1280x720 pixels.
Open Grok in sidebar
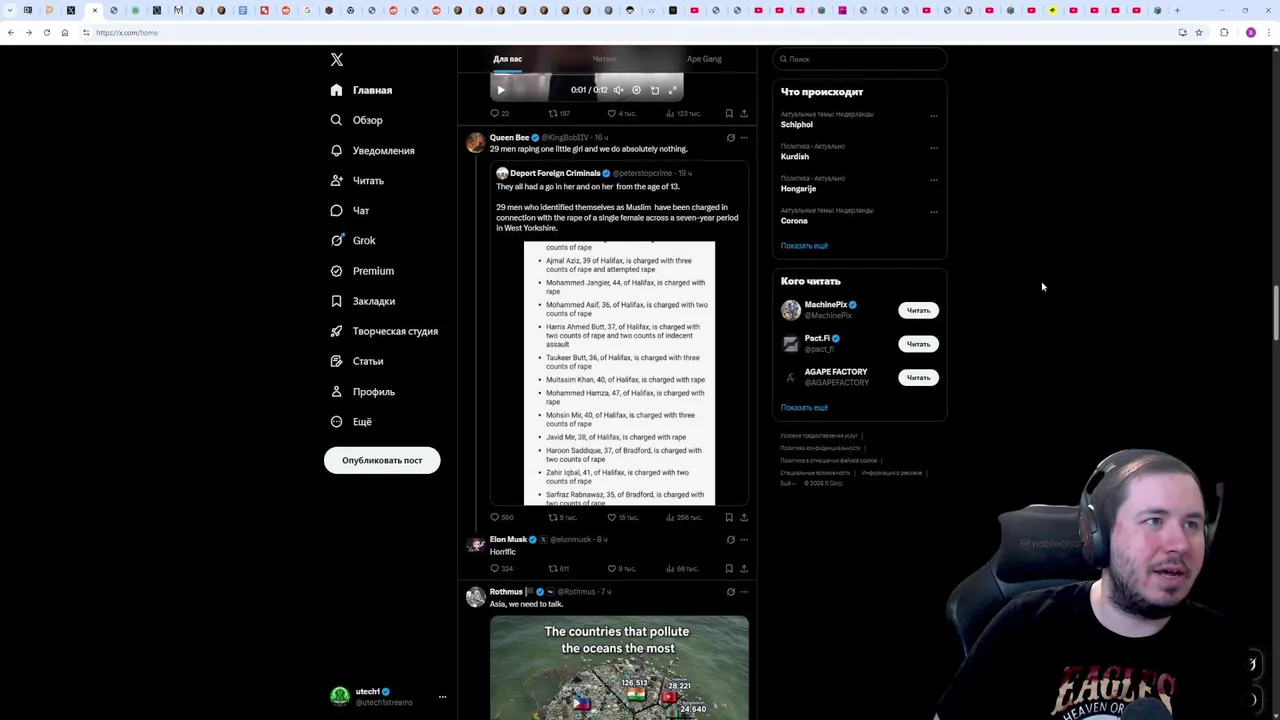pyautogui.click(x=353, y=240)
